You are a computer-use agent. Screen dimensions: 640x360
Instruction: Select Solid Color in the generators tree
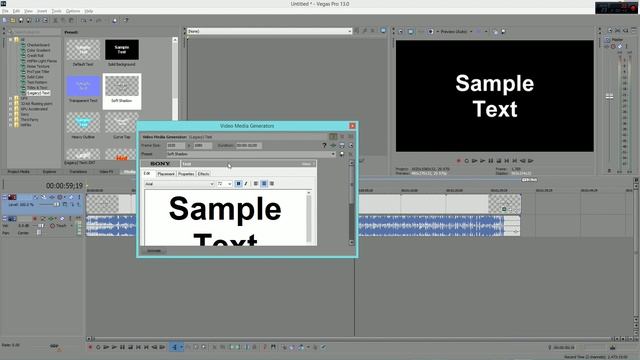(35, 77)
